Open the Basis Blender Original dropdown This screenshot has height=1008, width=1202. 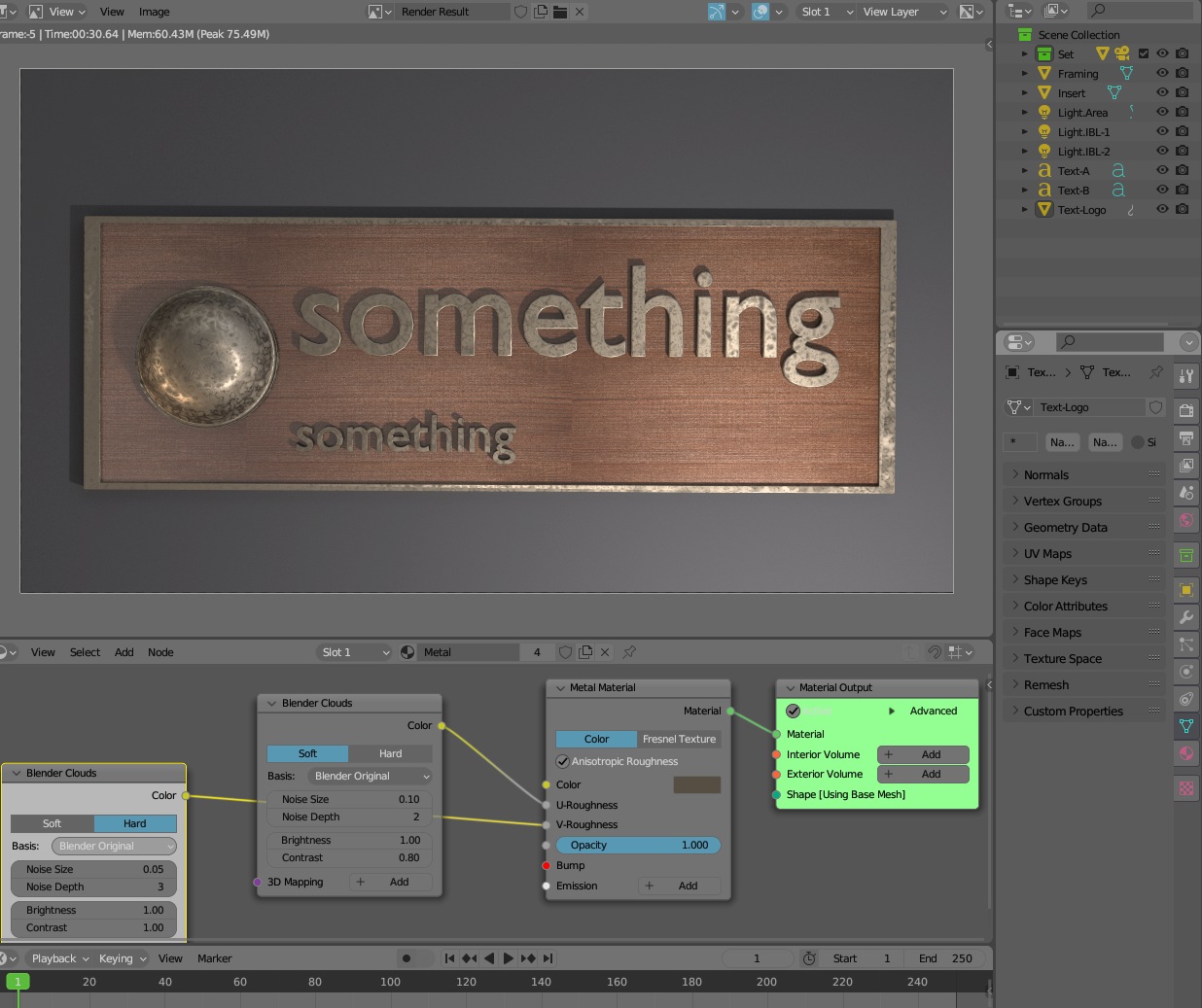coord(371,776)
